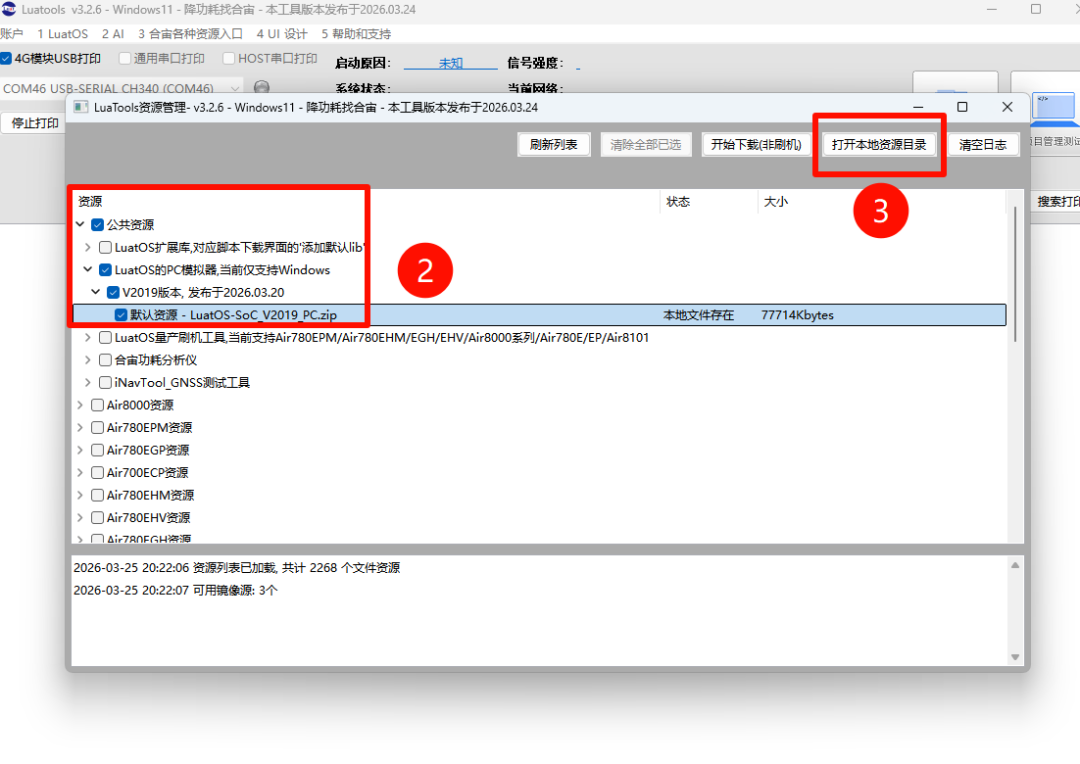Expand the Air780EGP资源 node

[81, 451]
